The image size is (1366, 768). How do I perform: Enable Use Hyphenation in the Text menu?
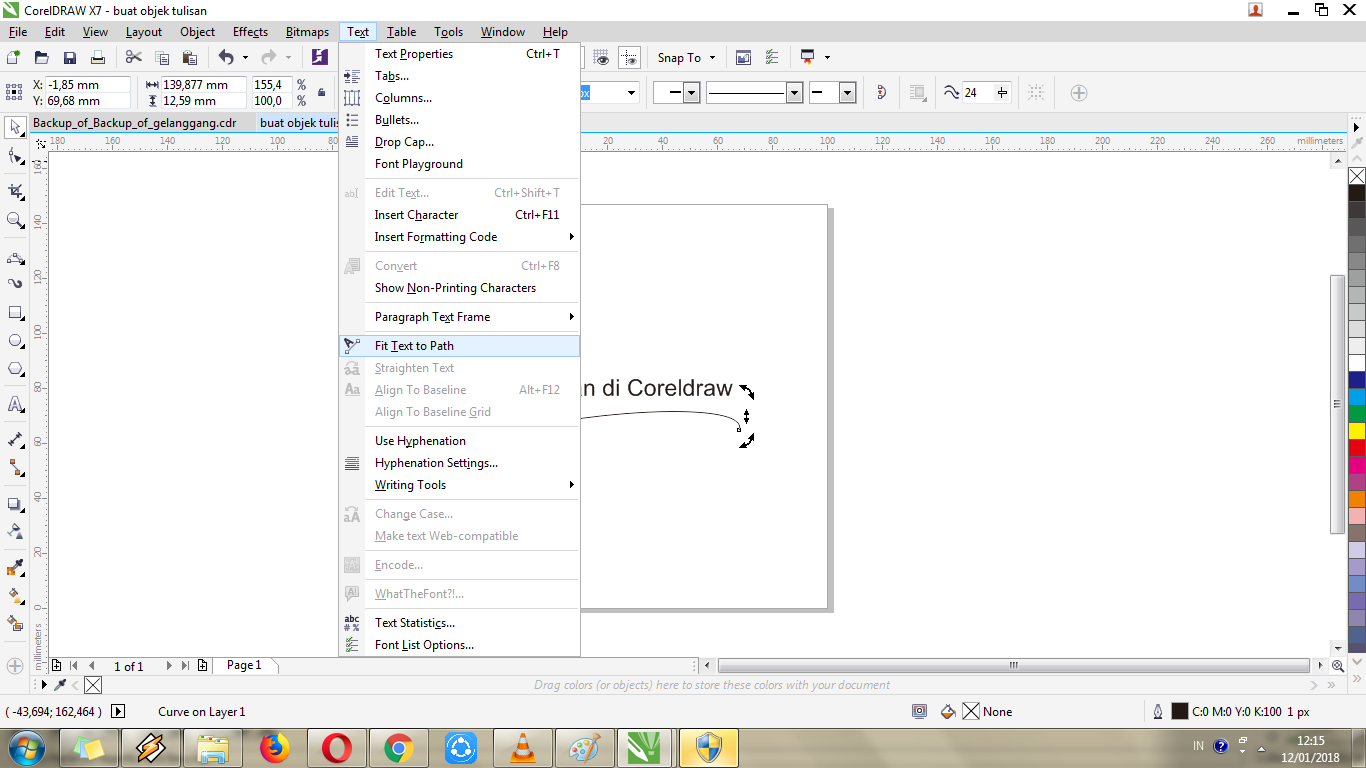420,440
